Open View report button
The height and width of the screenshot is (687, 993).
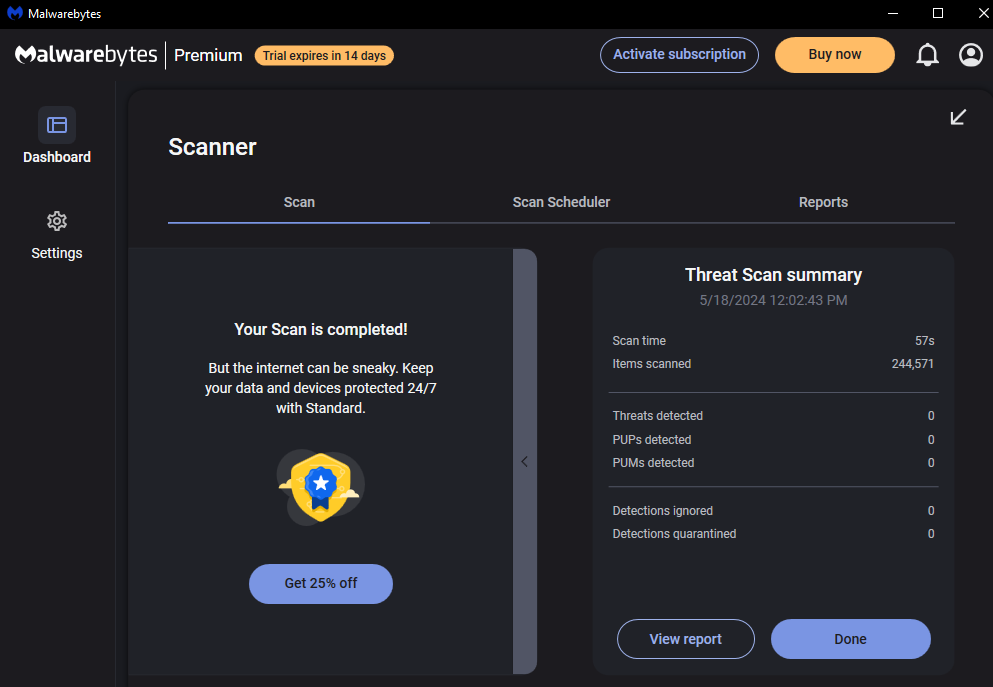[x=686, y=639]
